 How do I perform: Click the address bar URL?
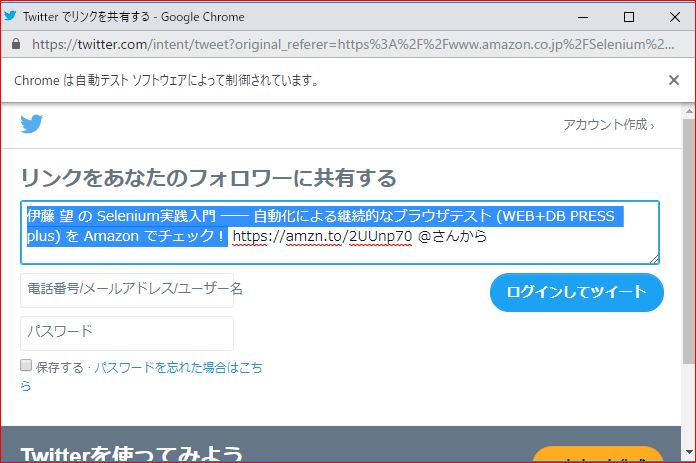tap(353, 44)
